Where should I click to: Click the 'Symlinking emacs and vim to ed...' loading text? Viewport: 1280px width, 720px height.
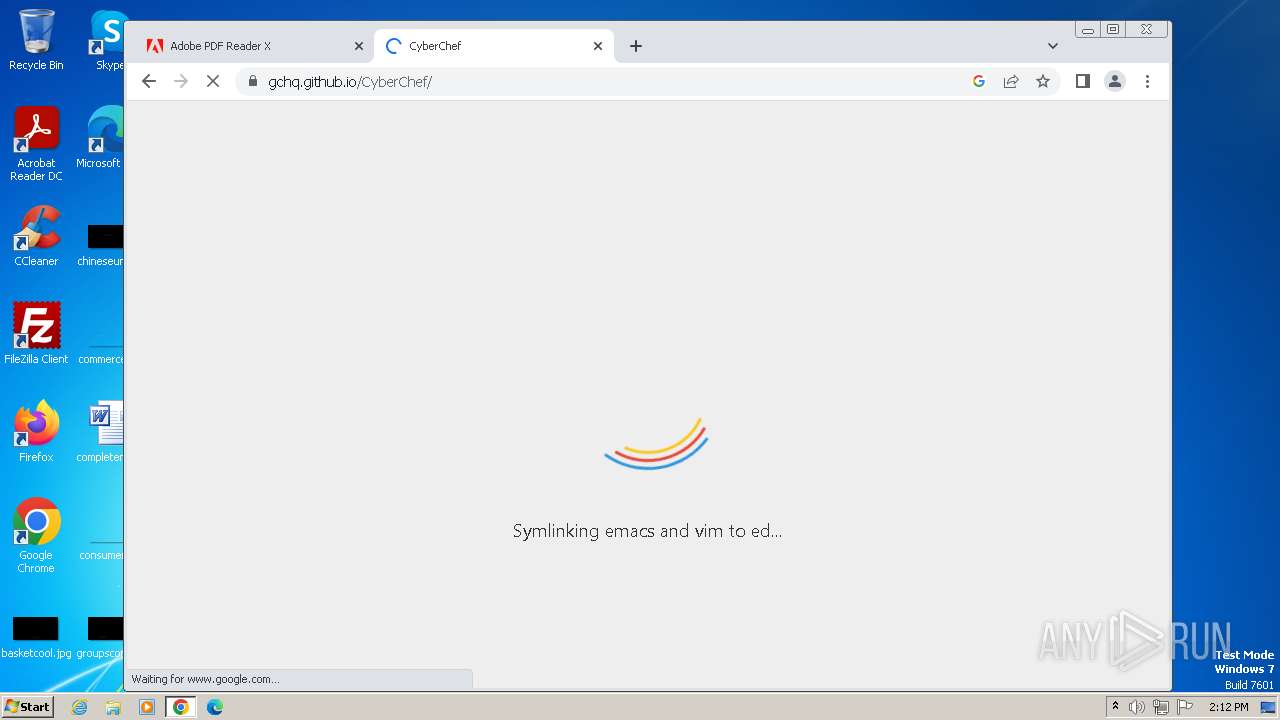click(647, 531)
